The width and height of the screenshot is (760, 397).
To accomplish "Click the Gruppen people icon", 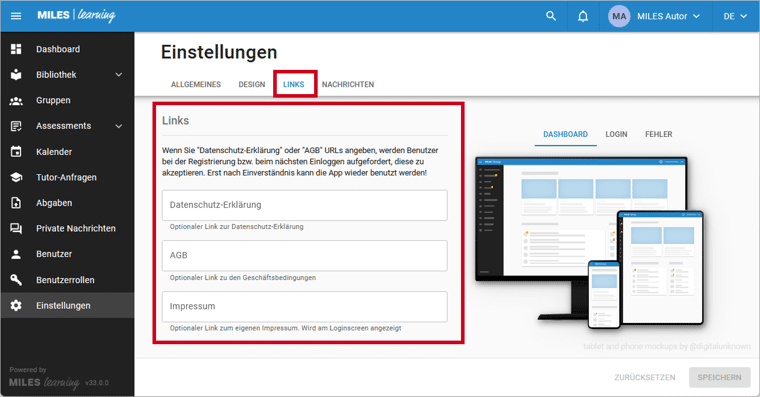I will tap(16, 100).
